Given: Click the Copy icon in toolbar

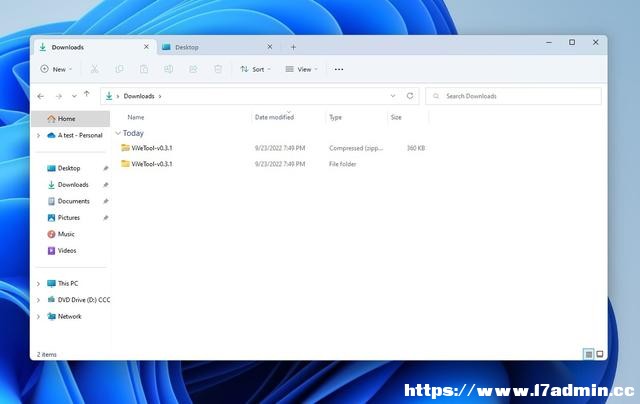Looking at the screenshot, I should [x=119, y=69].
